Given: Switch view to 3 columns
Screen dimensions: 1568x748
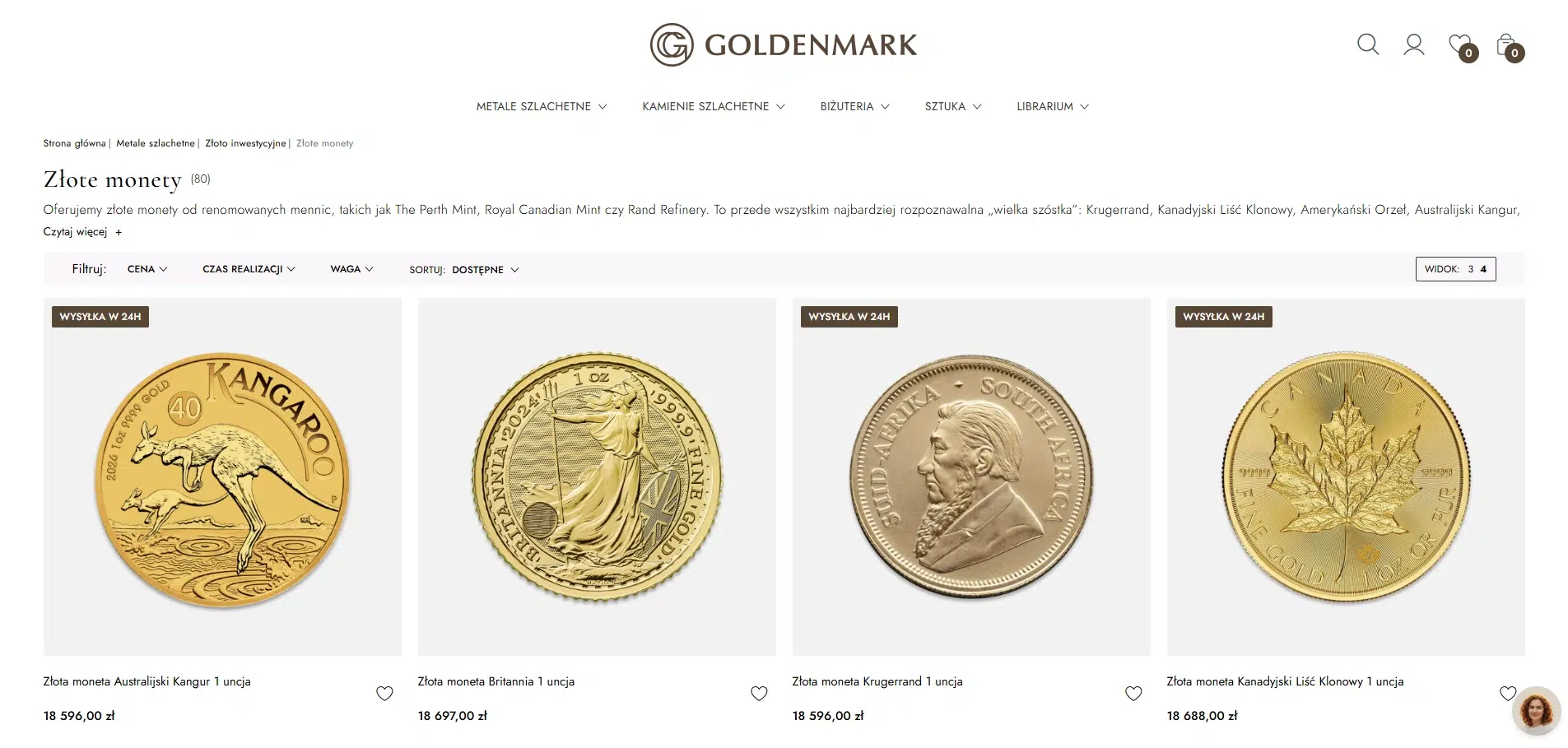Looking at the screenshot, I should 1470,269.
